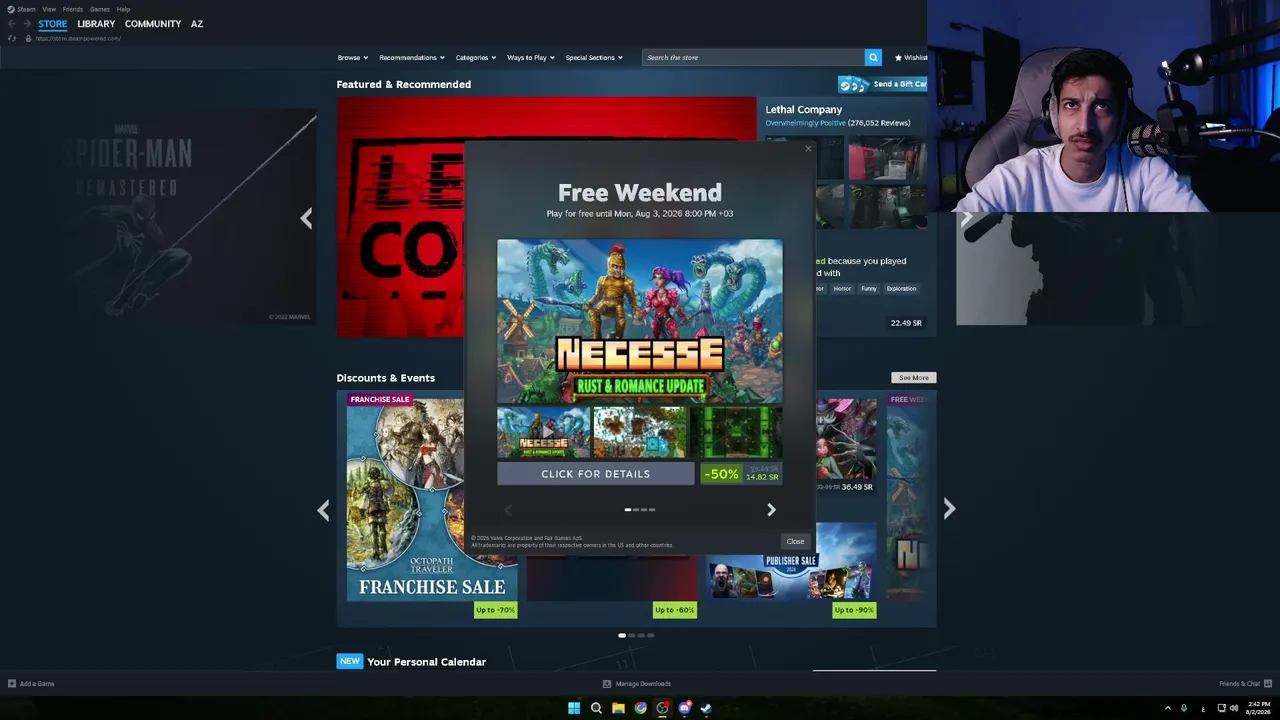The height and width of the screenshot is (720, 1280).
Task: Open the Wishlist button
Action: tap(911, 58)
